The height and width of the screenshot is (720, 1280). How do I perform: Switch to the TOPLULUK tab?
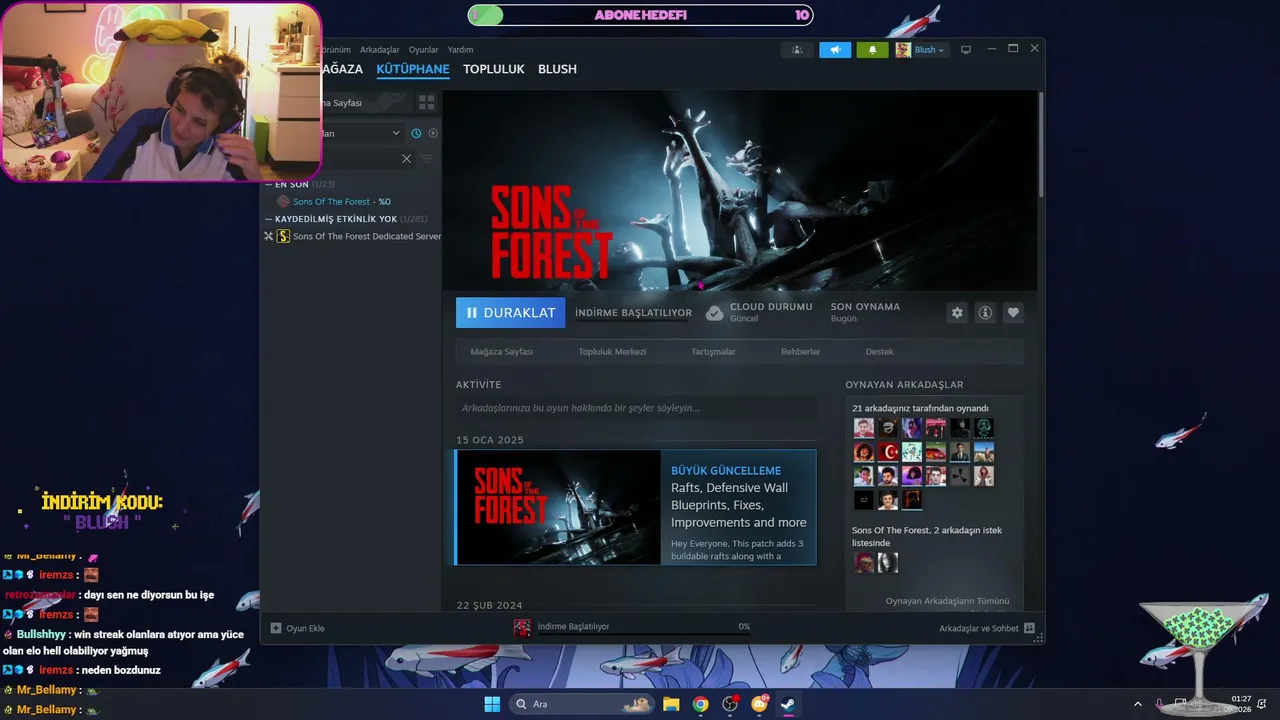[x=494, y=69]
